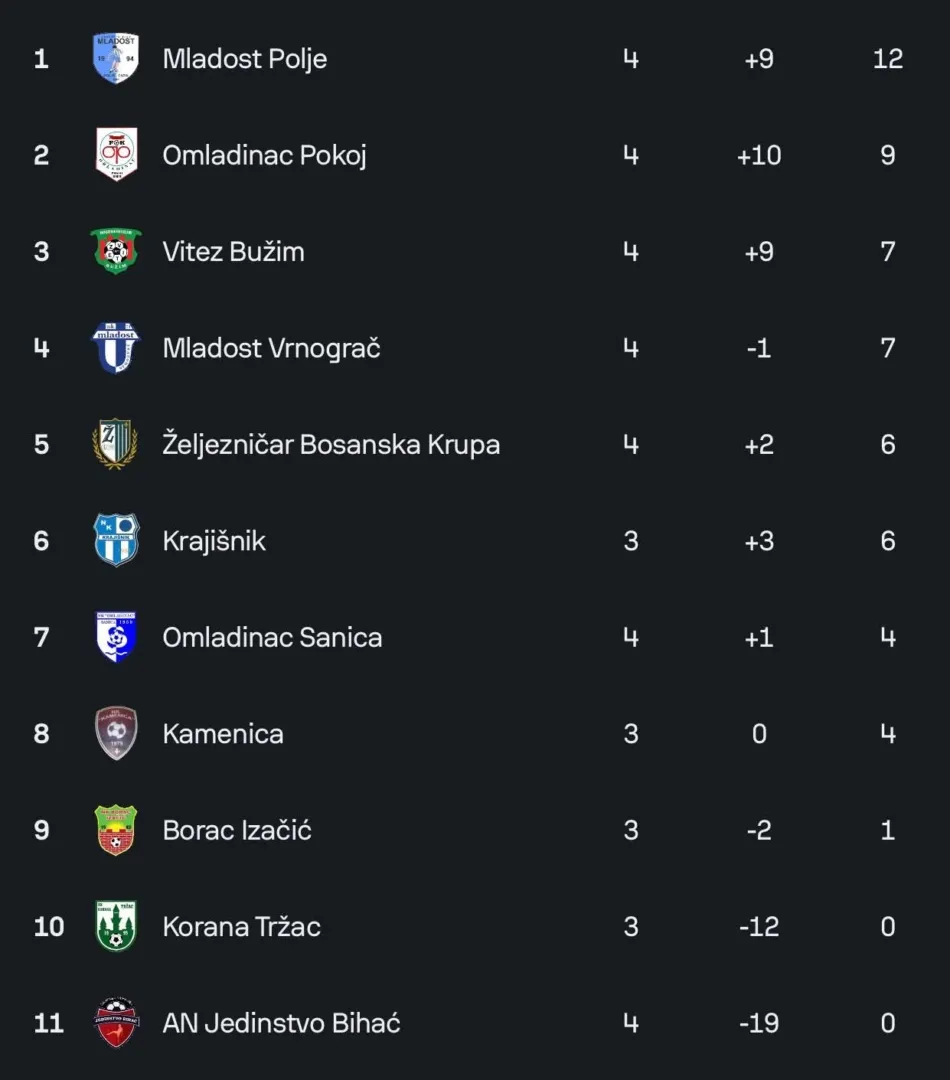Click Mladost Polje's 12 points value
This screenshot has width=950, height=1080.
pyautogui.click(x=888, y=59)
